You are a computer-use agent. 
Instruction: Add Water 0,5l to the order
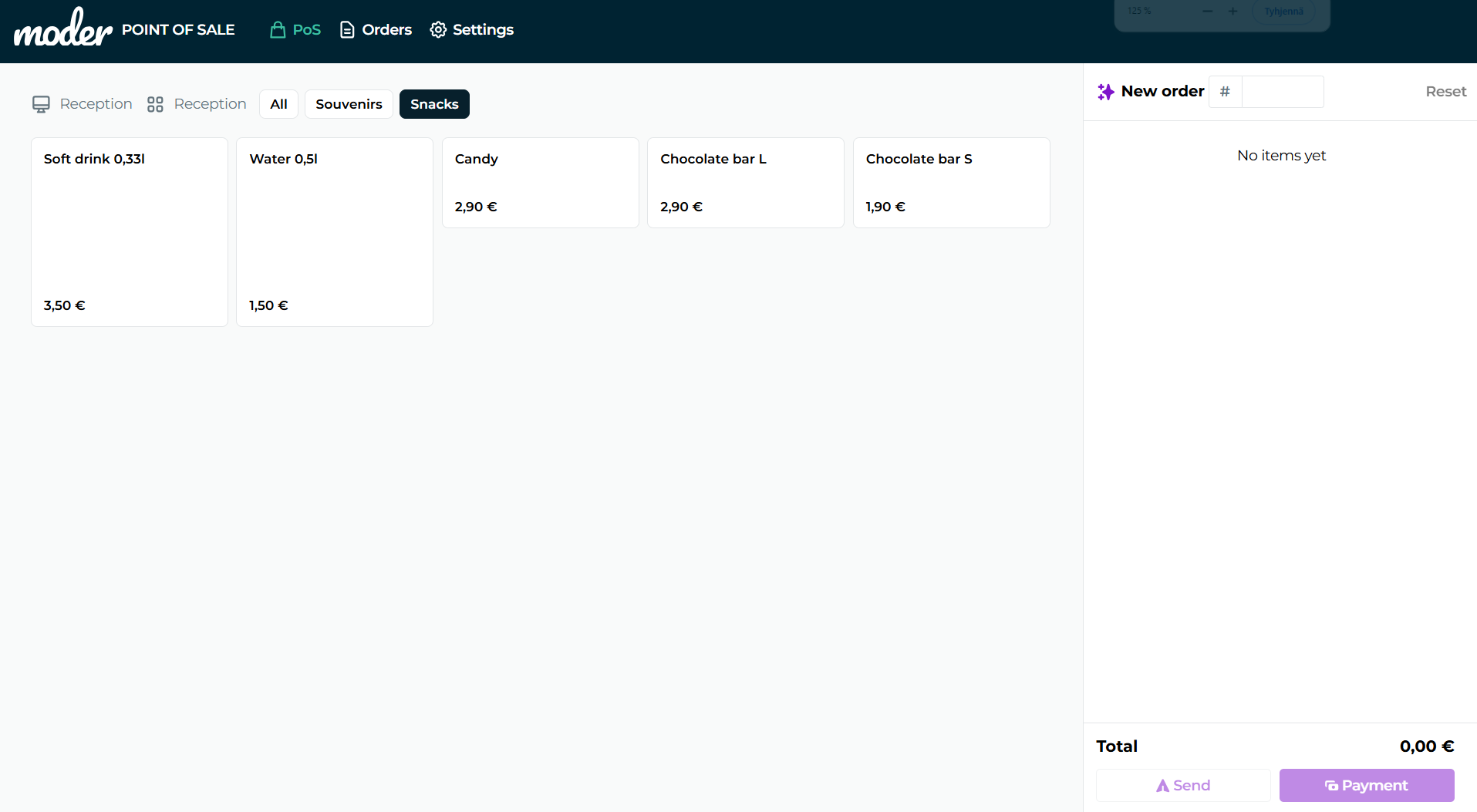click(x=335, y=232)
